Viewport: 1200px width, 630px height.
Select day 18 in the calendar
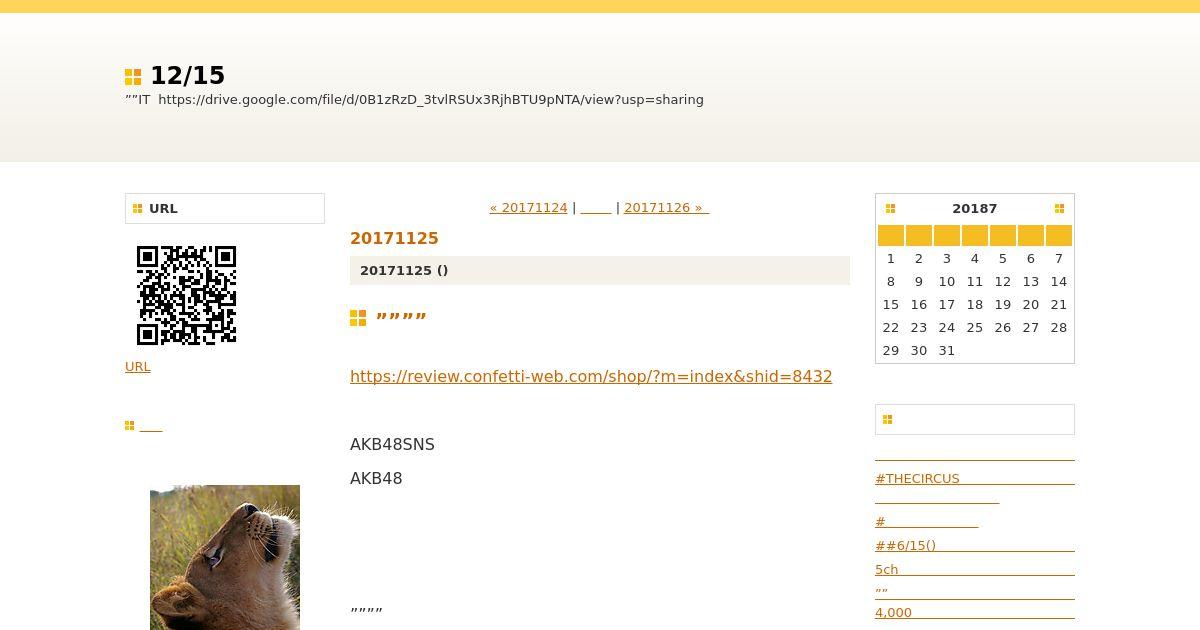pyautogui.click(x=974, y=304)
